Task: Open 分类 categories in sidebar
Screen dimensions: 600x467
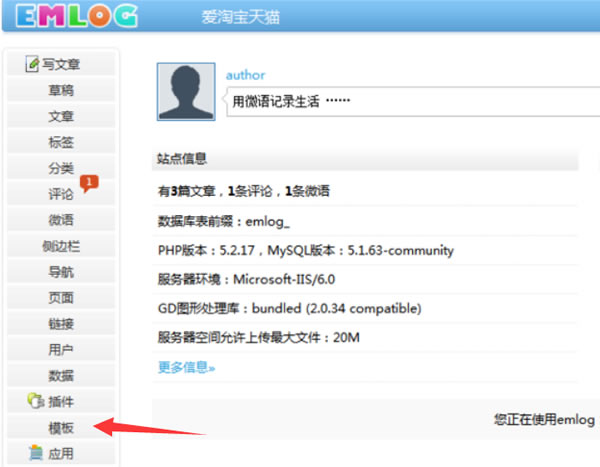Action: pos(61,168)
